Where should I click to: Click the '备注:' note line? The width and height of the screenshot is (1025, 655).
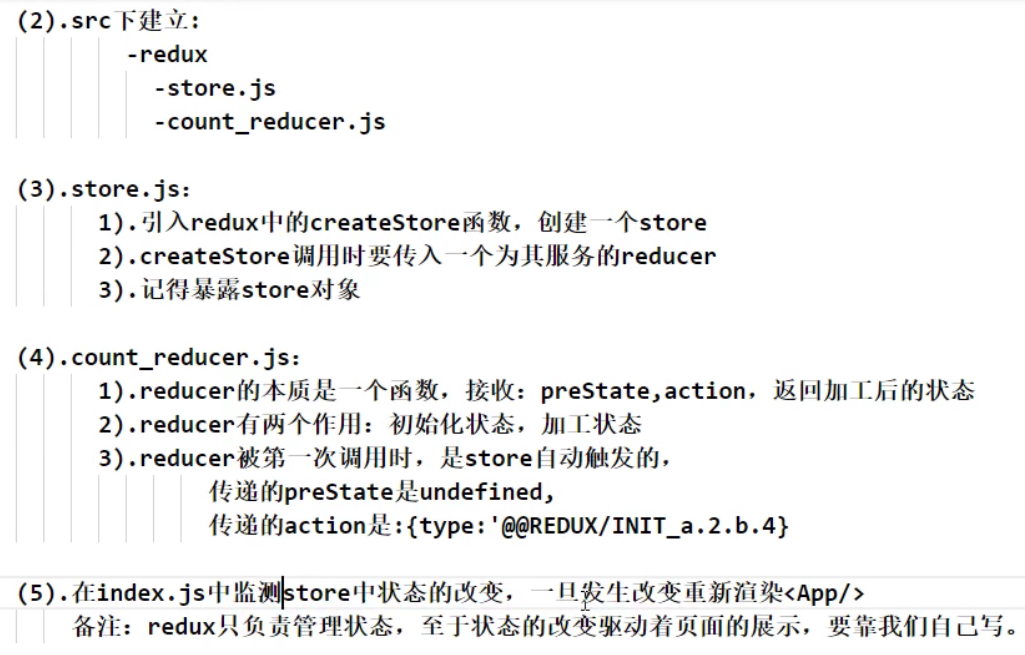point(544,627)
